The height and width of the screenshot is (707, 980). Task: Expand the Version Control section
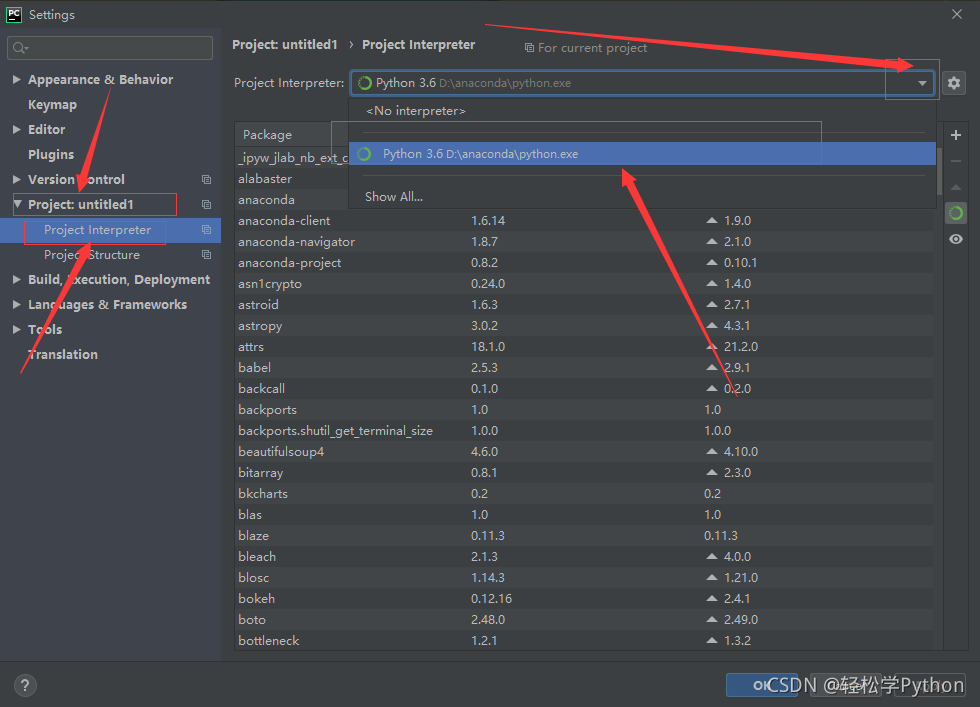point(17,179)
